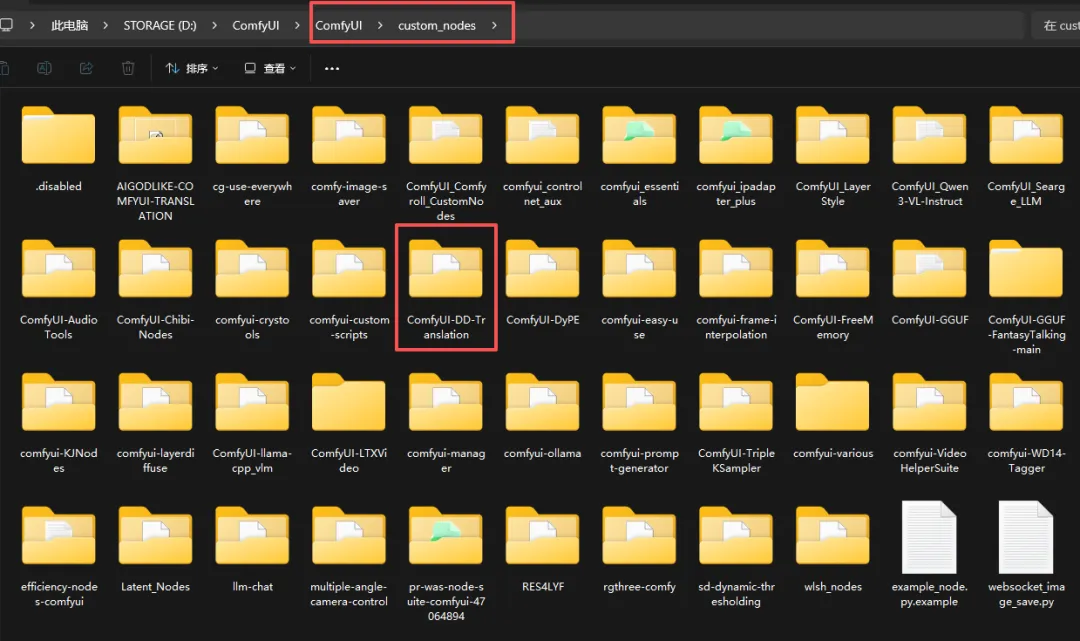Select the ComfyUI-GGUF-FantasyTalking-main folder
The height and width of the screenshot is (641, 1080).
coord(1026,269)
